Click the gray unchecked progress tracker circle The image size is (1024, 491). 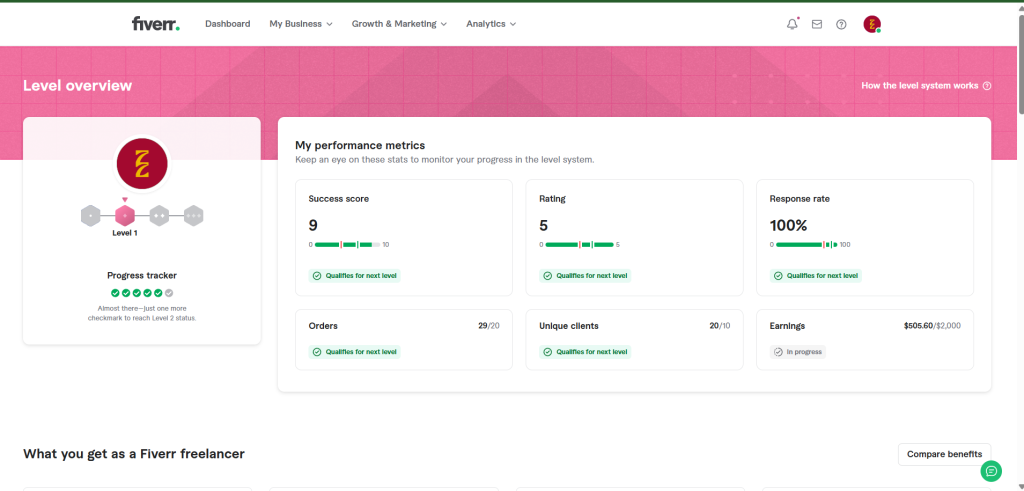coord(169,293)
